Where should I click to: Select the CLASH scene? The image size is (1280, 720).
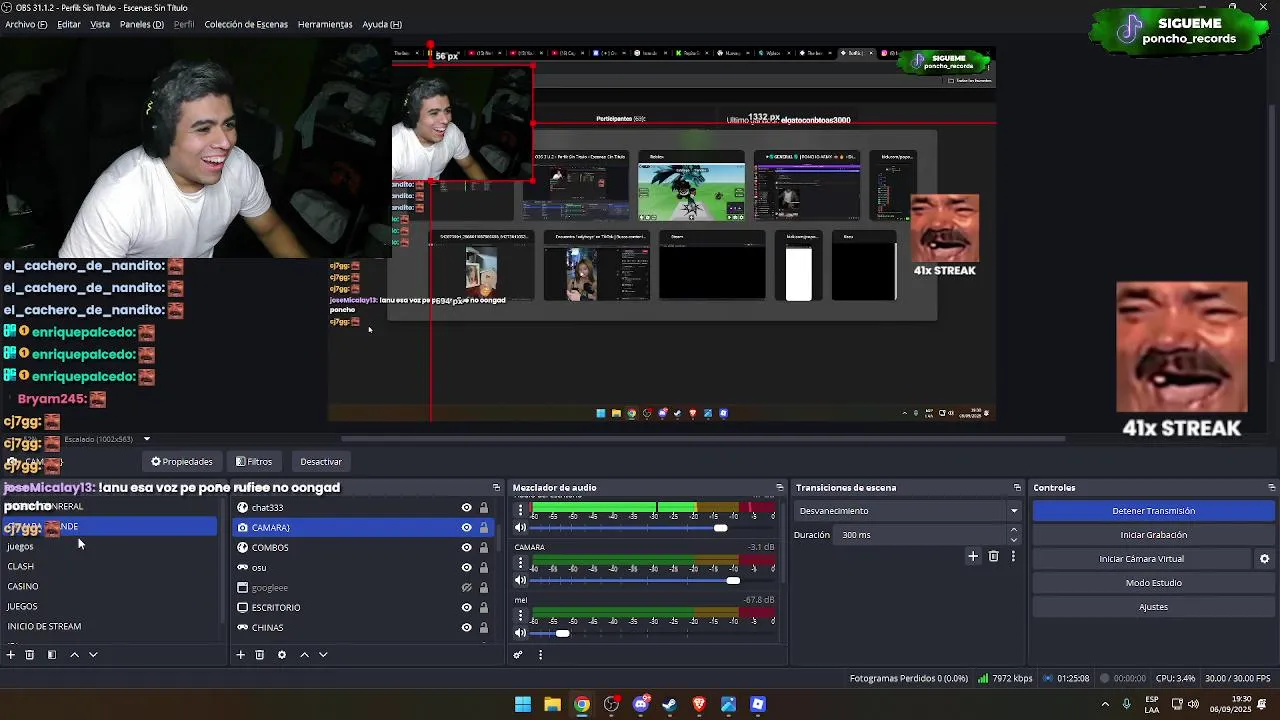pyautogui.click(x=21, y=567)
